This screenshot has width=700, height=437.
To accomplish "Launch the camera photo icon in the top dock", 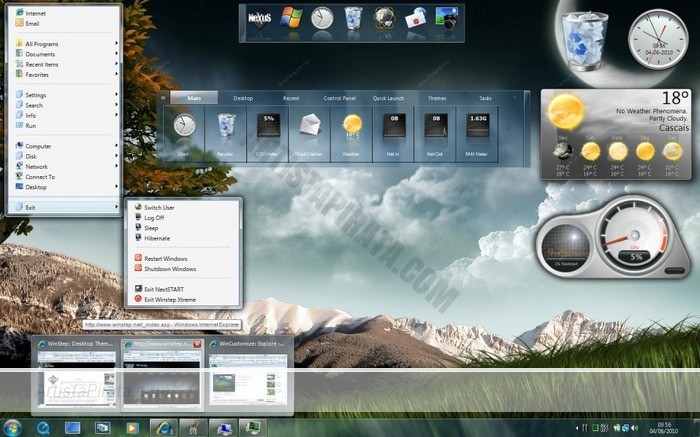I will pyautogui.click(x=446, y=18).
